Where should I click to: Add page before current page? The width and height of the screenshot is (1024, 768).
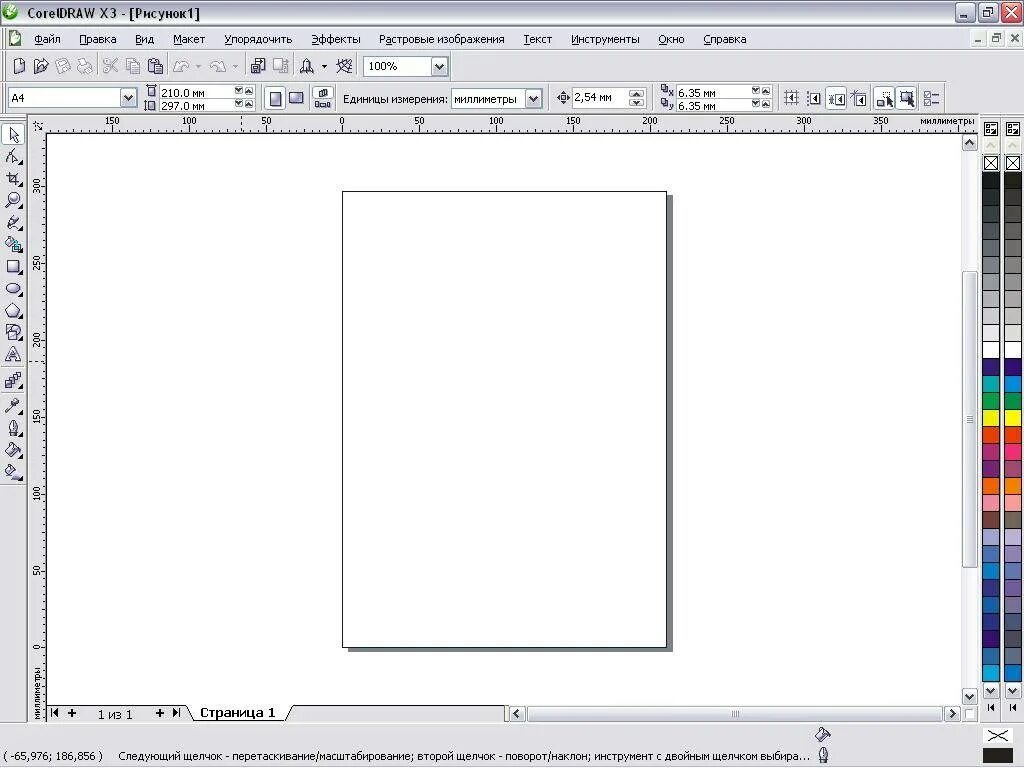pyautogui.click(x=72, y=713)
